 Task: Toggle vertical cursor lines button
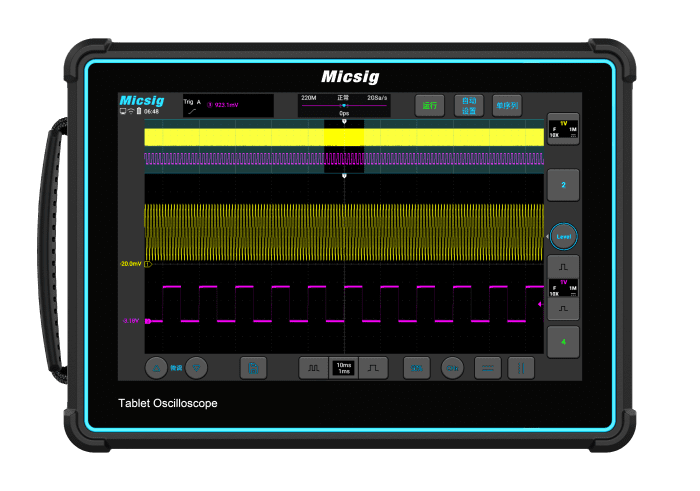[x=520, y=368]
